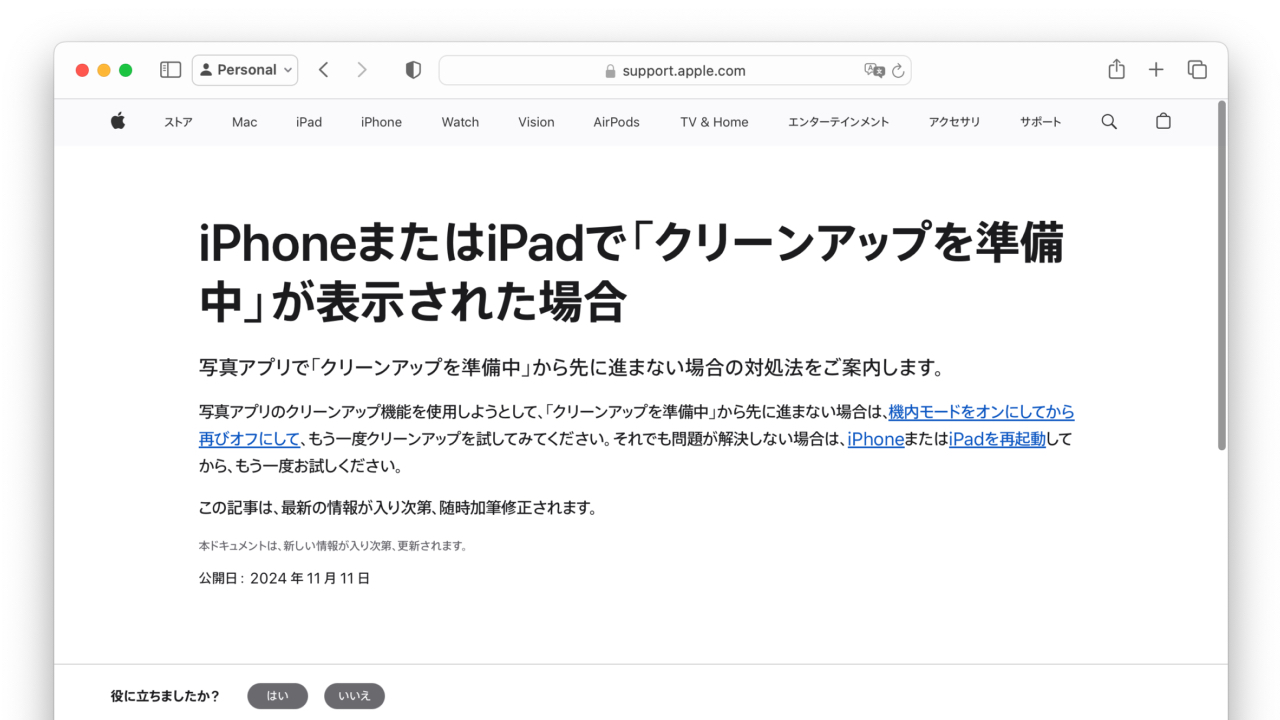Open the Share icon menu

[1117, 69]
